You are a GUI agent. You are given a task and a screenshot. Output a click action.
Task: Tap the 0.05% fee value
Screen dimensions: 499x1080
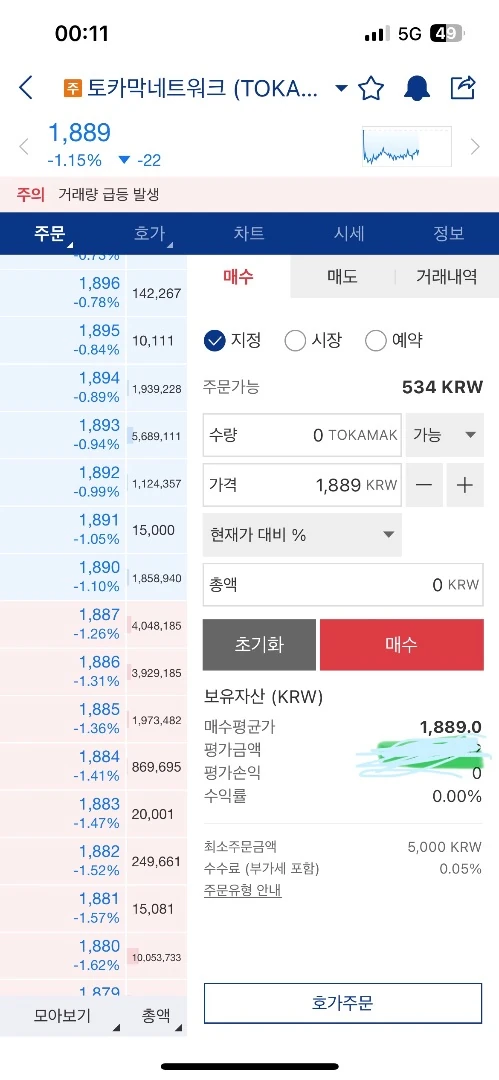460,869
